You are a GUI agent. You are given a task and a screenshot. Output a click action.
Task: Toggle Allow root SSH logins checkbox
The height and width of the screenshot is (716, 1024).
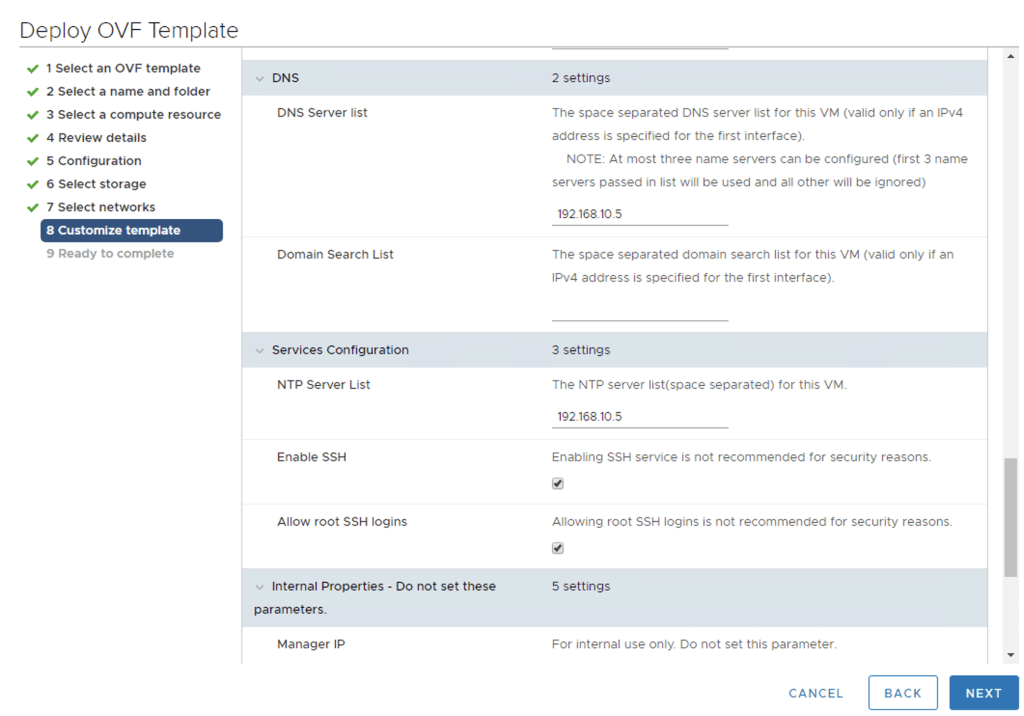(x=558, y=548)
